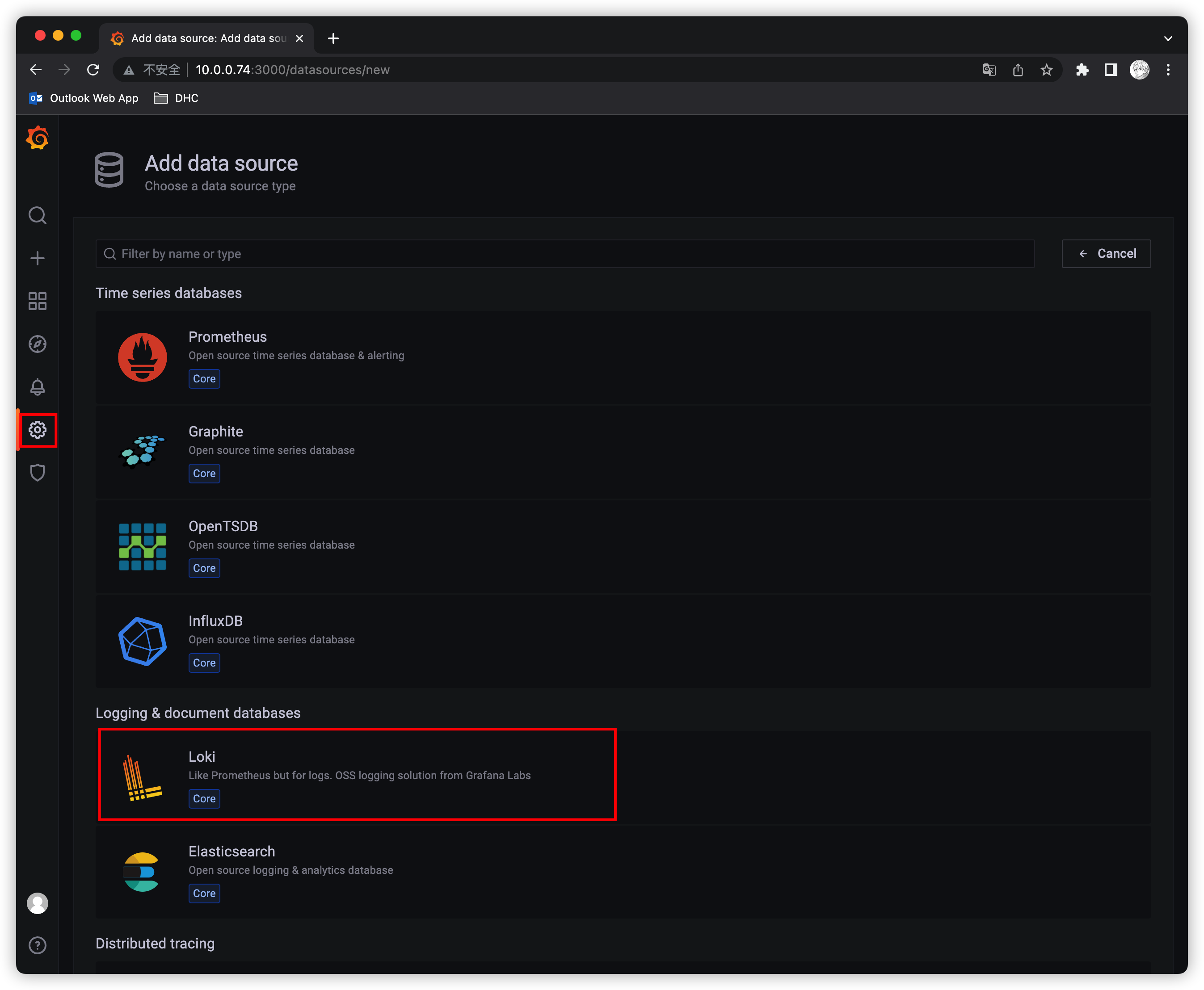Open Grafana home logo
Screen dimensions: 1204x990
[x=38, y=138]
